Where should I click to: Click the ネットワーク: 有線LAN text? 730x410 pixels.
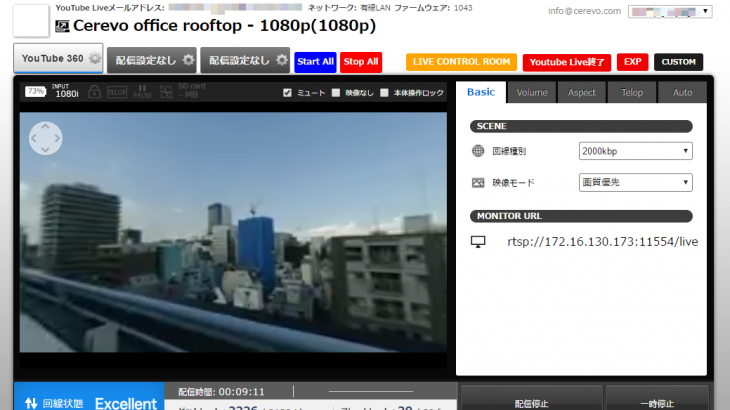[349, 8]
